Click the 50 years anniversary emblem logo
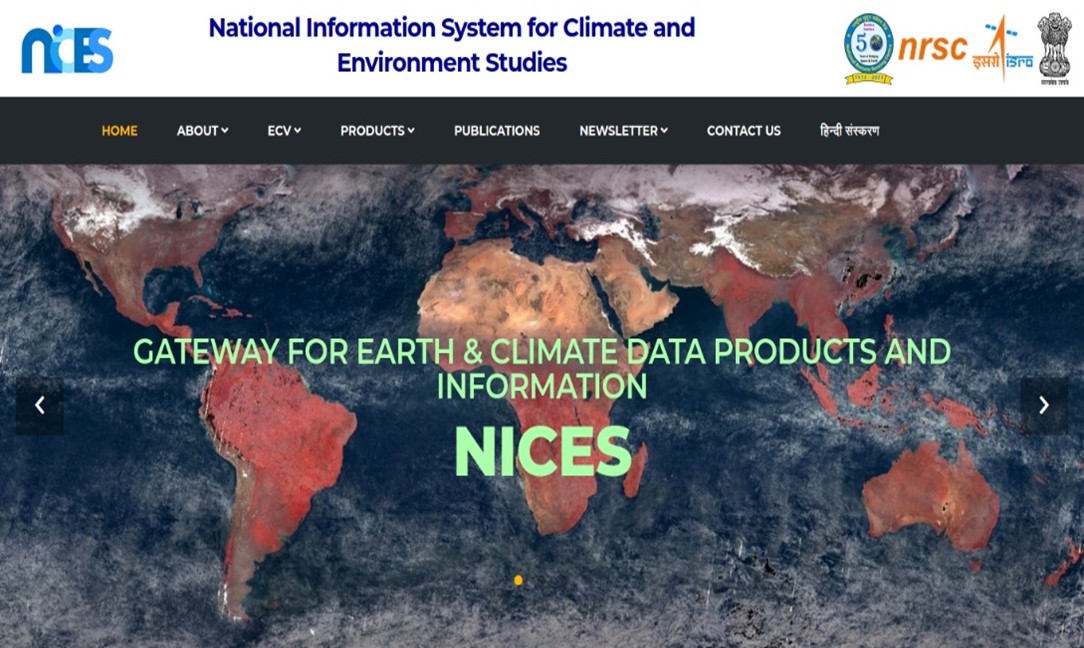This screenshot has height=648, width=1084. pyautogui.click(x=868, y=48)
